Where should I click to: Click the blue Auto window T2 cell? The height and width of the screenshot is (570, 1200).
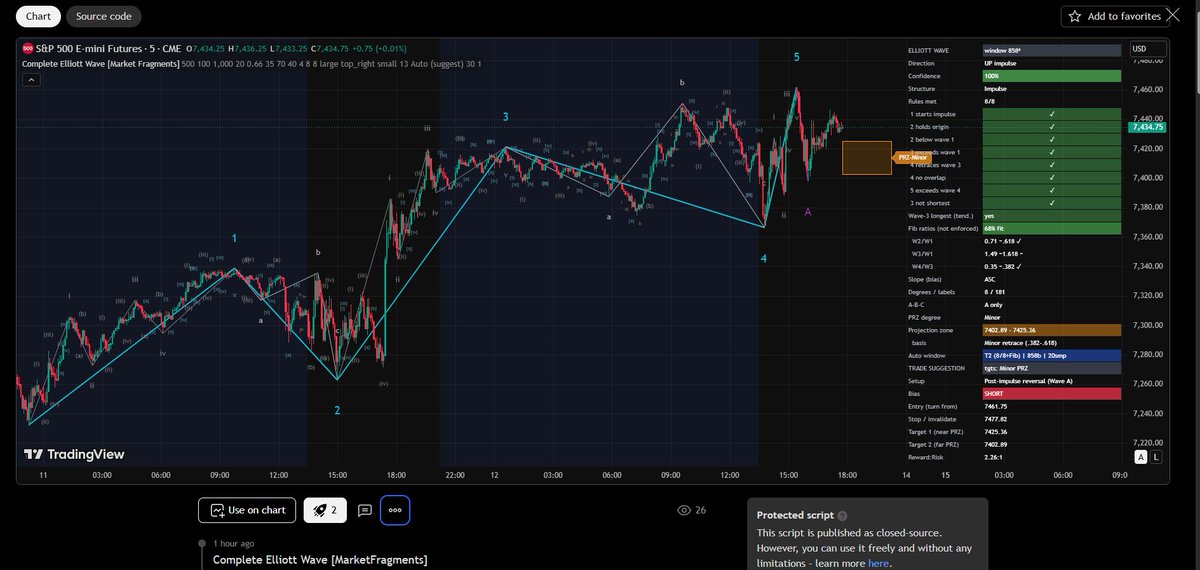point(1051,355)
